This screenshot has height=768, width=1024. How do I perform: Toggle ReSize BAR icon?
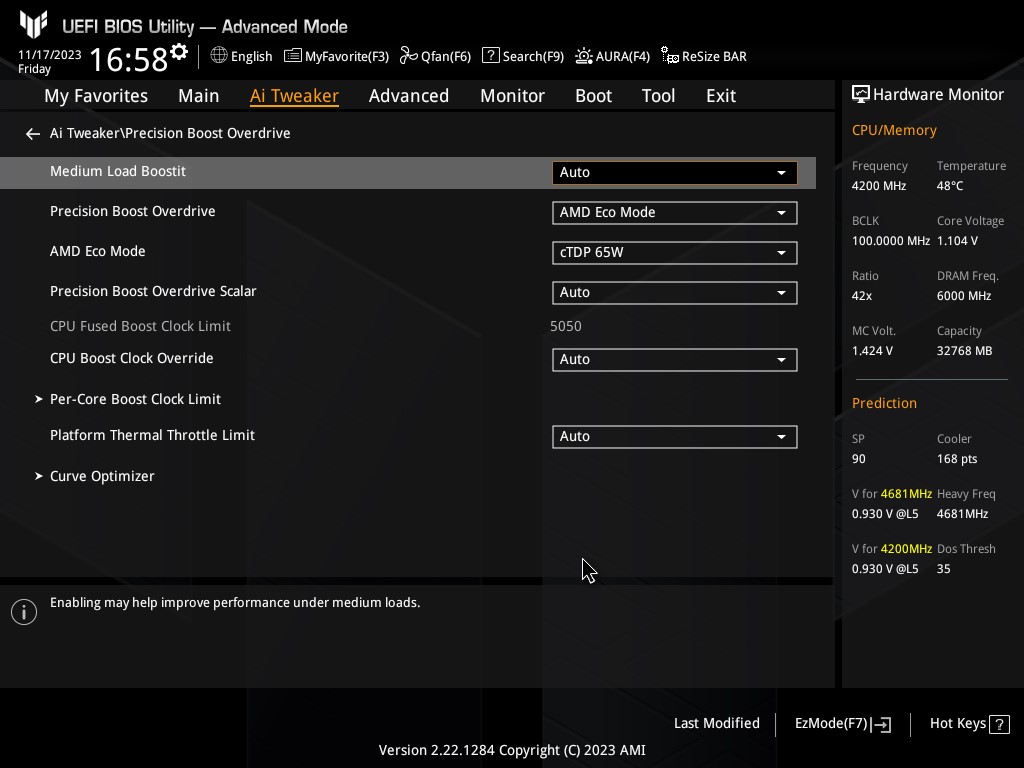point(669,56)
